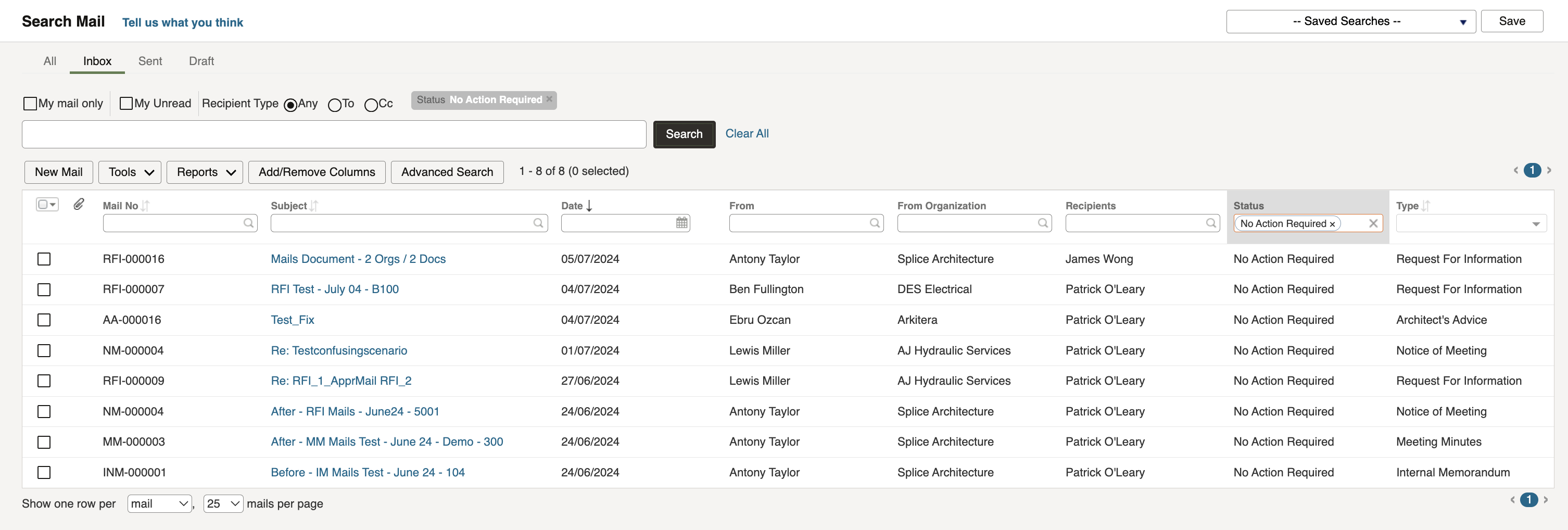Go to previous page at bottom pager
Image resolution: width=1568 pixels, height=530 pixels.
click(1513, 500)
